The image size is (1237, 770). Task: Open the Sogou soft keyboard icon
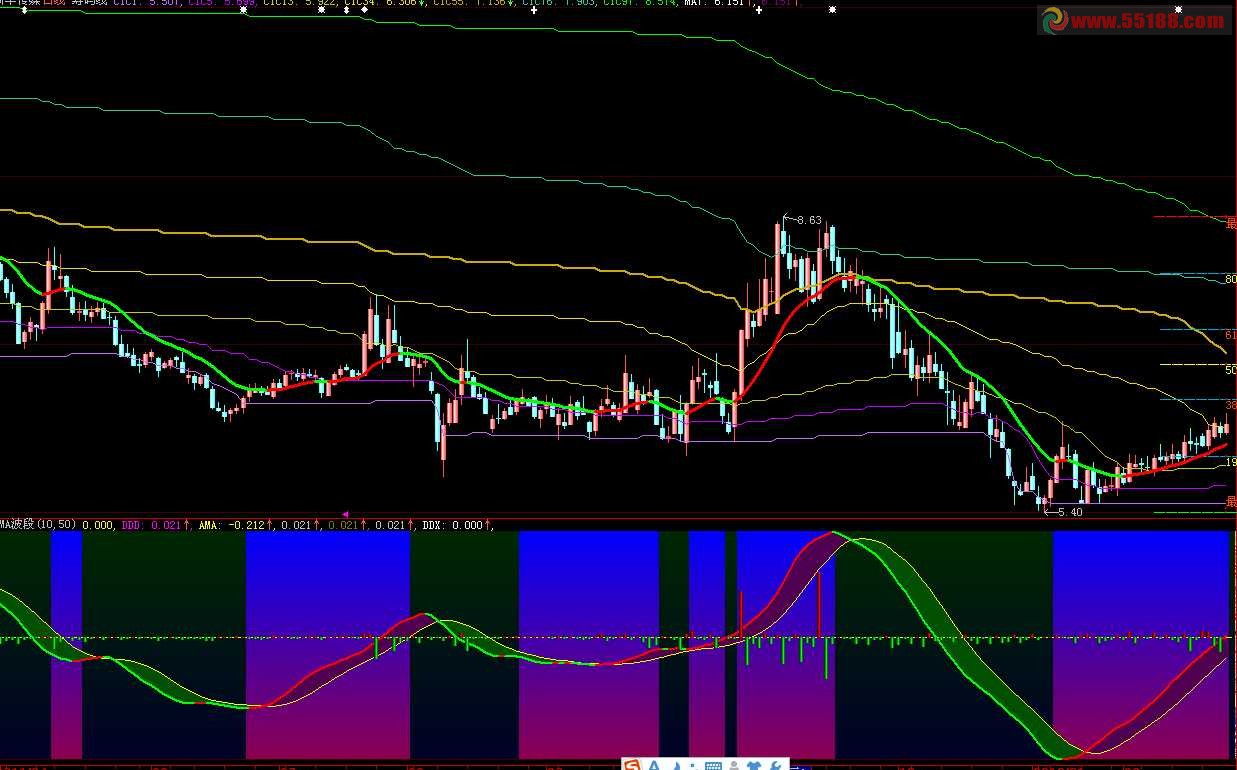713,766
